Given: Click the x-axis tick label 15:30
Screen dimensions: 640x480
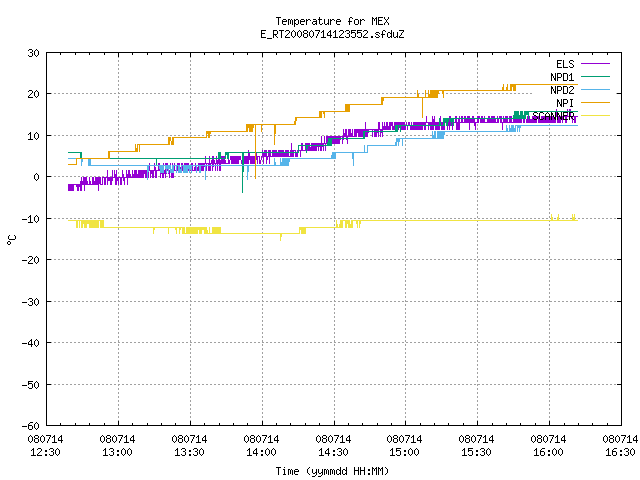Looking at the screenshot, I should tap(476, 452).
